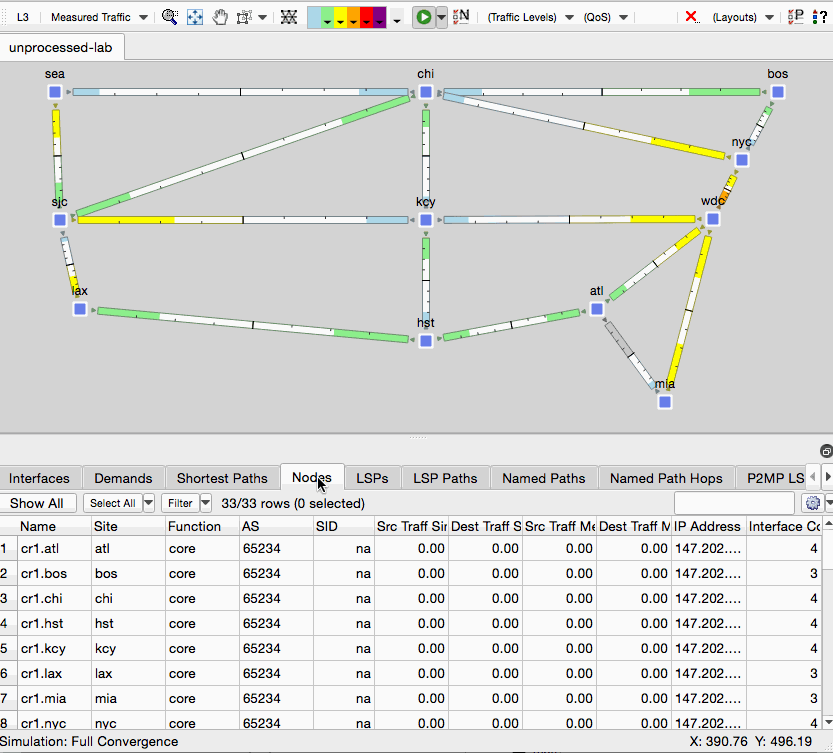Click the light blue utilization swatch
Viewport: 833px width, 753px height.
[314, 17]
